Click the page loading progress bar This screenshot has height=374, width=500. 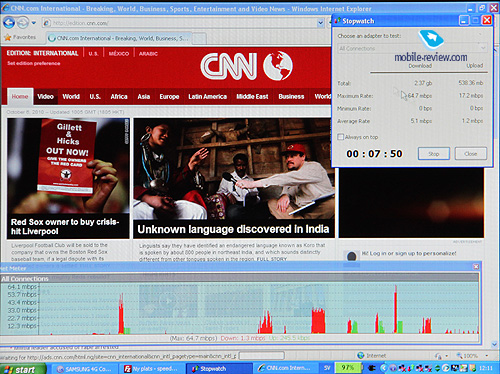tap(262, 356)
